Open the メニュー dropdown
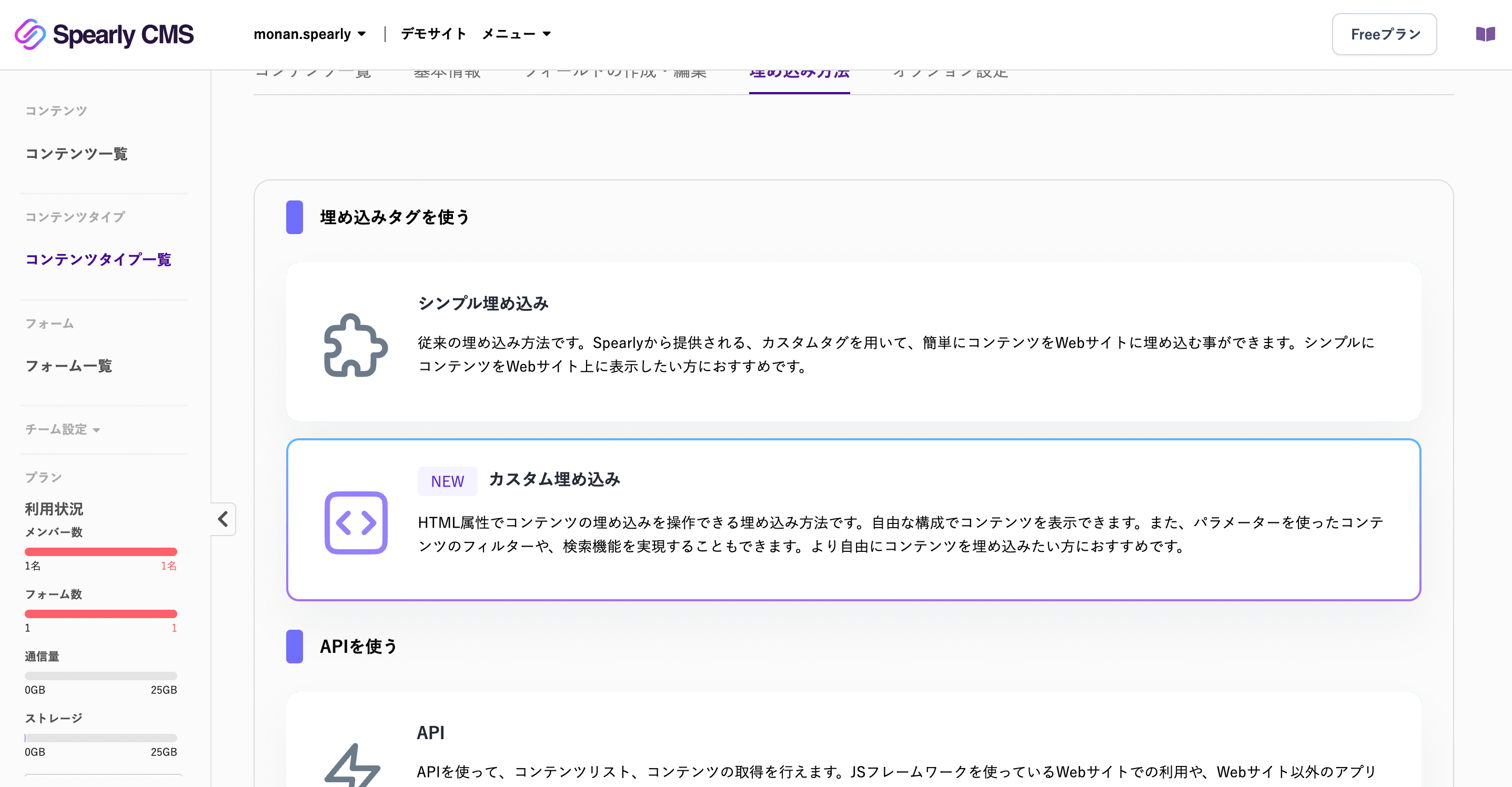 coord(517,34)
